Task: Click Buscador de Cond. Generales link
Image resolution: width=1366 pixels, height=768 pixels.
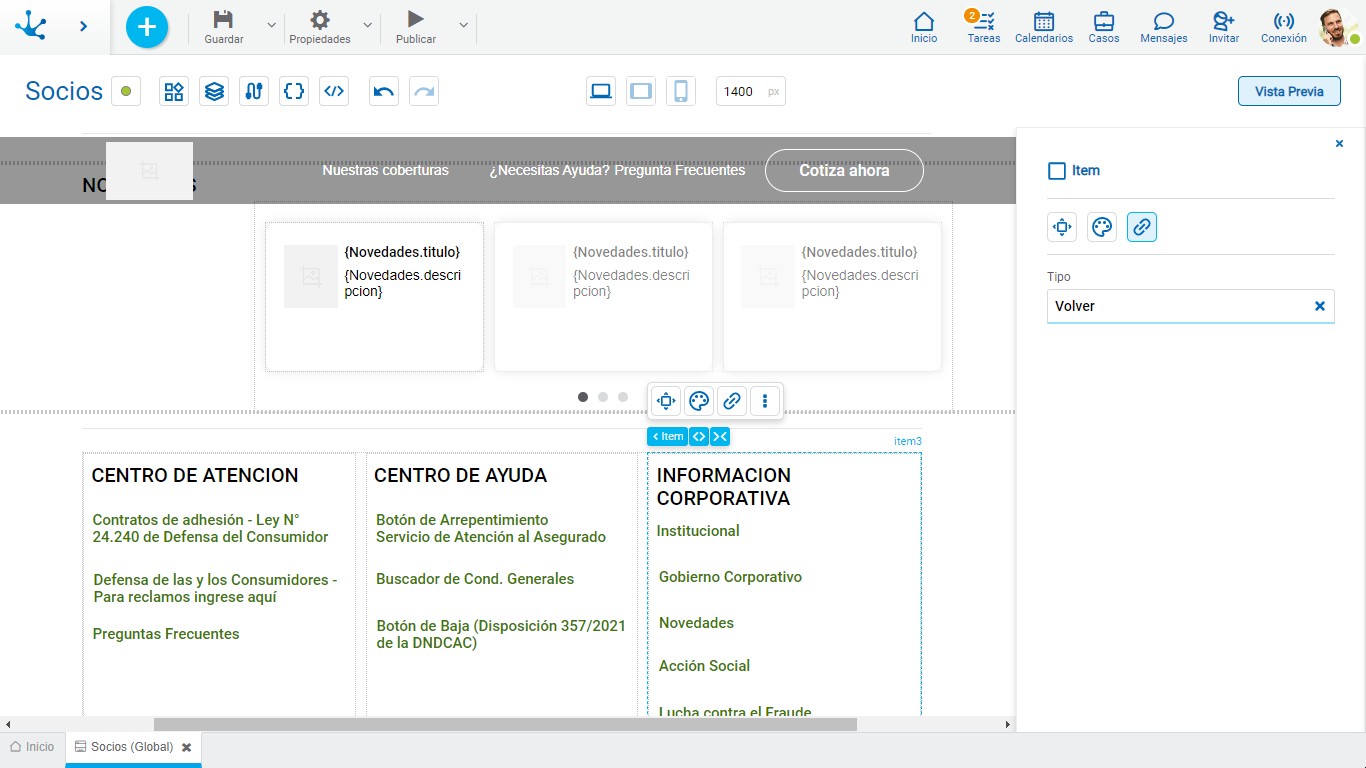Action: [x=475, y=579]
